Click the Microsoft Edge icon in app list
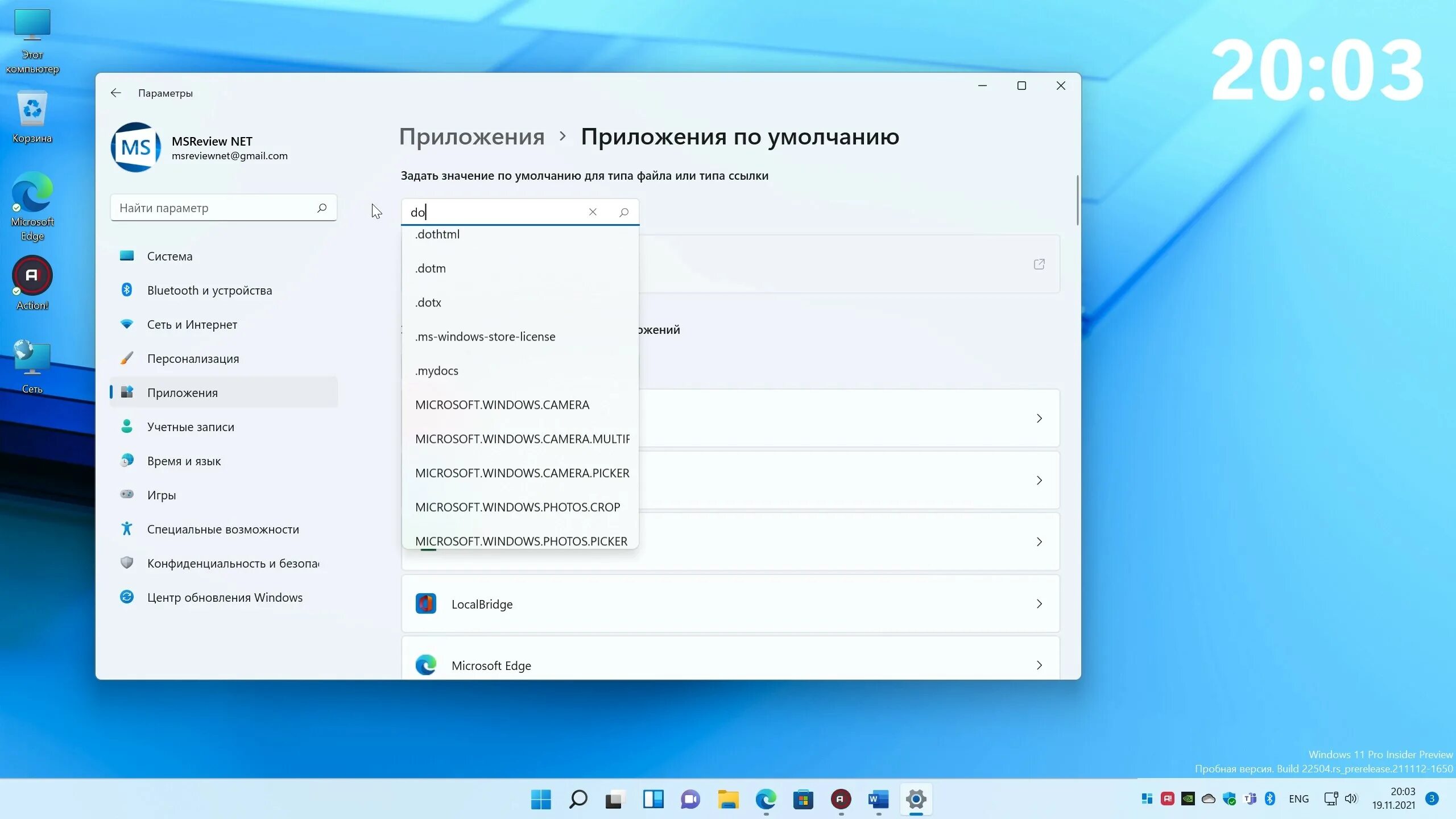1456x819 pixels. (x=426, y=665)
